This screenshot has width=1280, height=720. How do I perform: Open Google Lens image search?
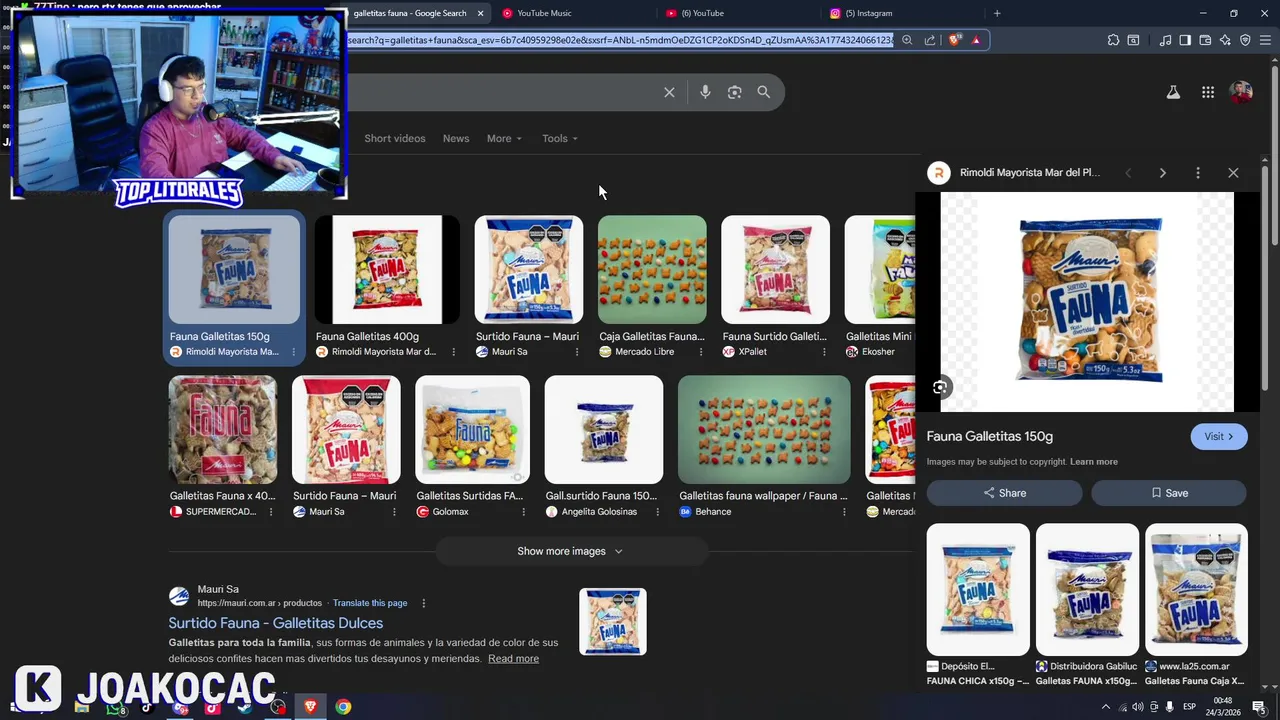734,92
